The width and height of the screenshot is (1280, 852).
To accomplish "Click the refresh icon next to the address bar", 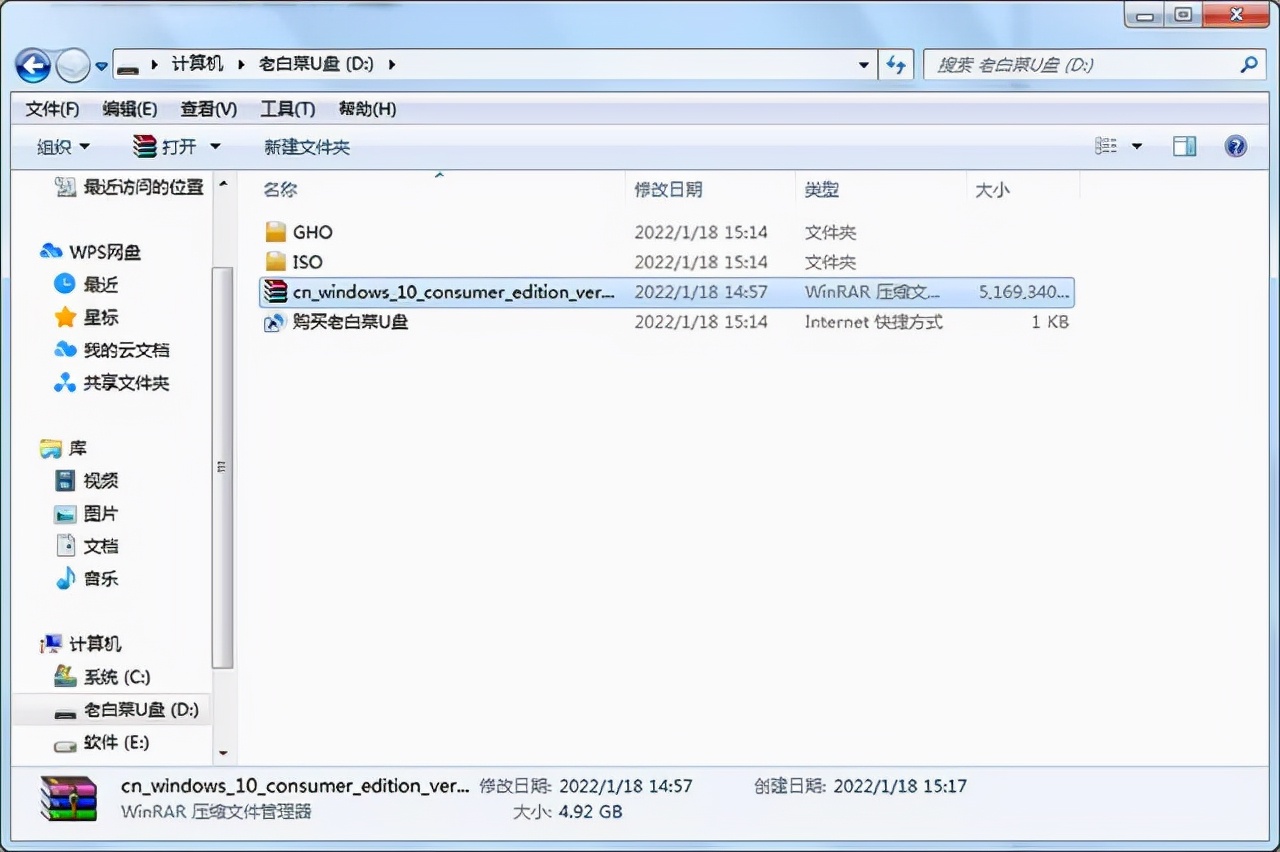I will [x=896, y=64].
